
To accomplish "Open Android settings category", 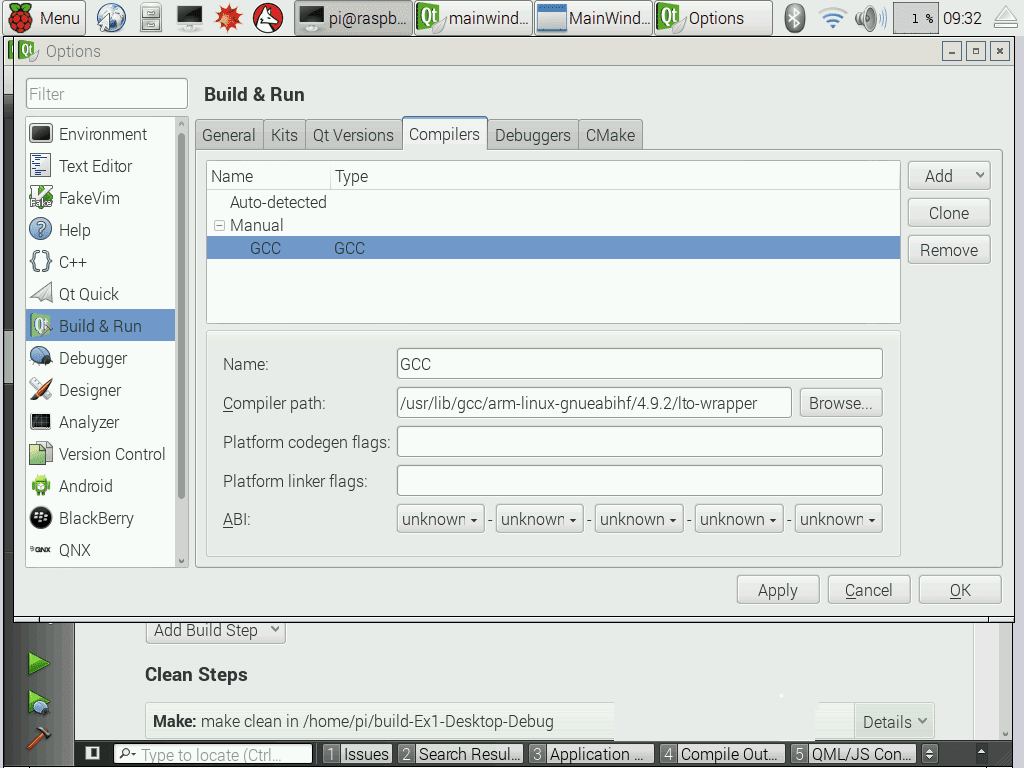I will [85, 486].
